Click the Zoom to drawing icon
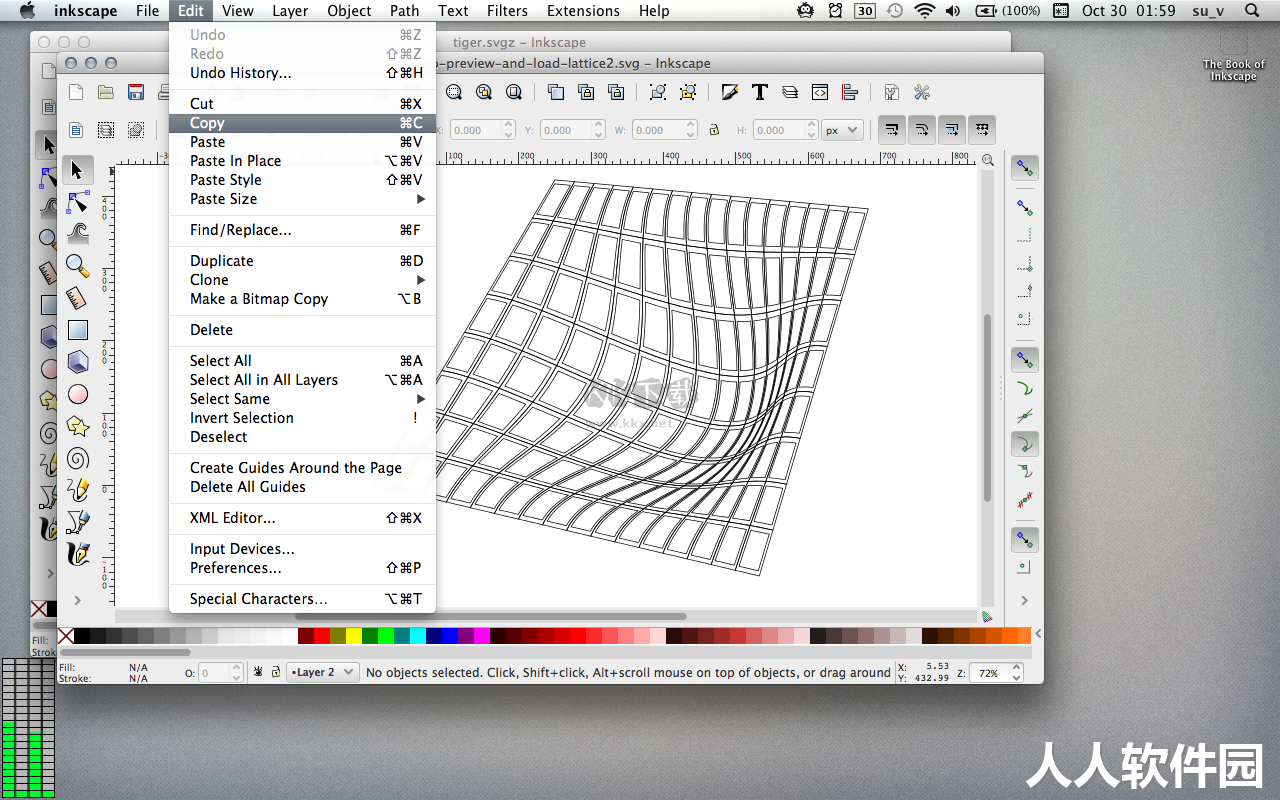Image resolution: width=1280 pixels, height=800 pixels. coord(484,92)
